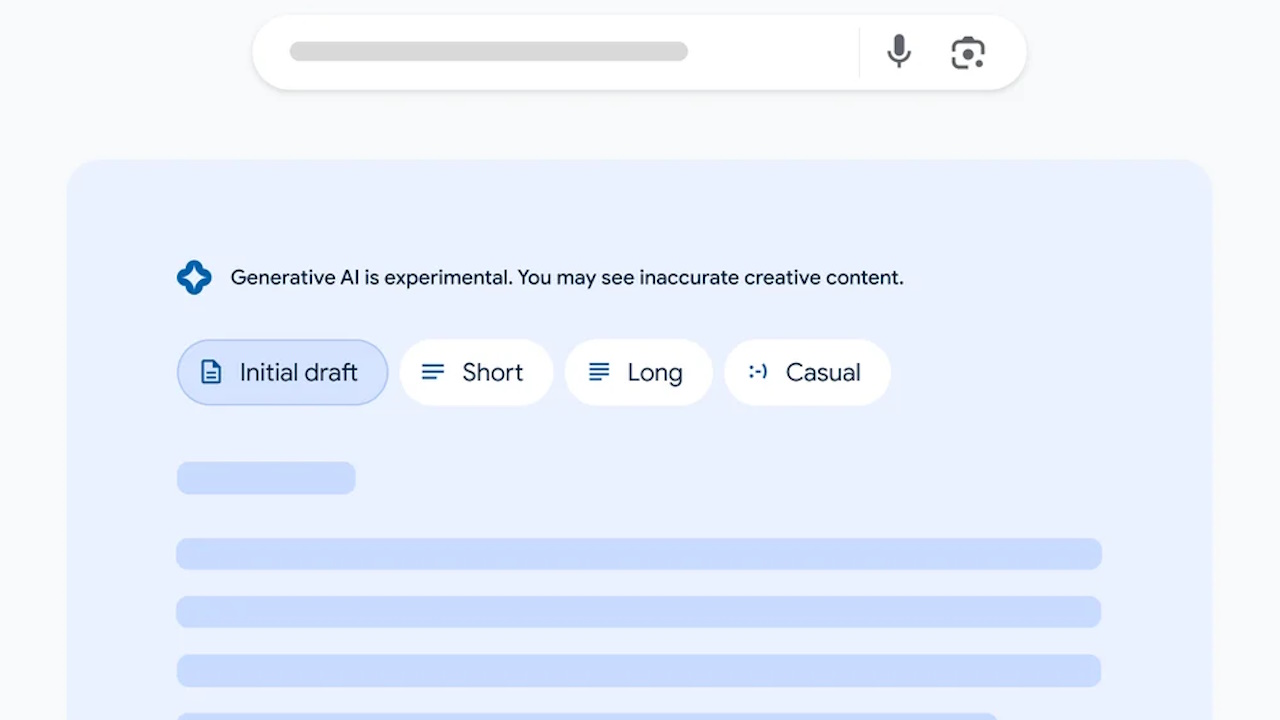This screenshot has width=1280, height=720.
Task: Click the blue Generative AI sparkle icon
Action: point(194,277)
